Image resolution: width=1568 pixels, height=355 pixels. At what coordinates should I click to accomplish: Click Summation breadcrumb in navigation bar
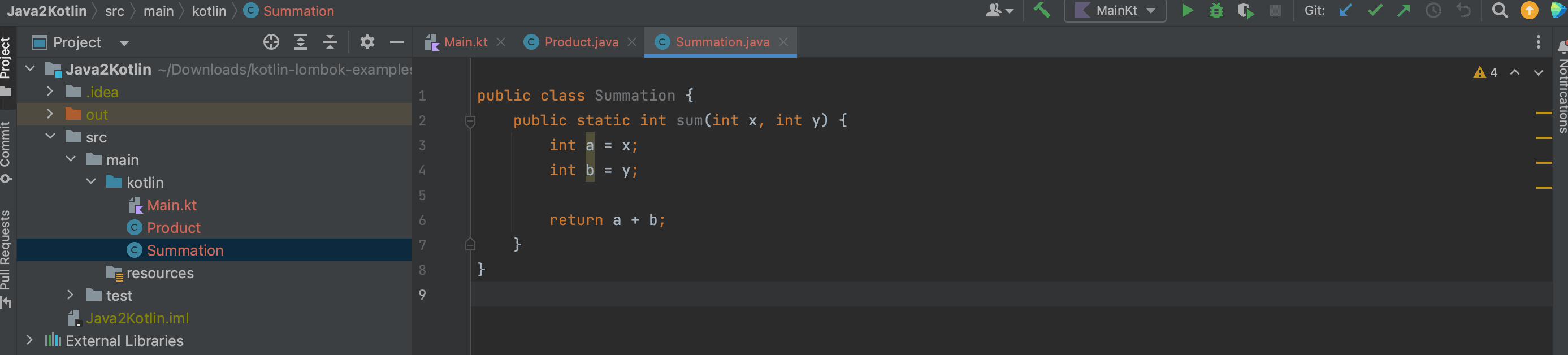(289, 11)
